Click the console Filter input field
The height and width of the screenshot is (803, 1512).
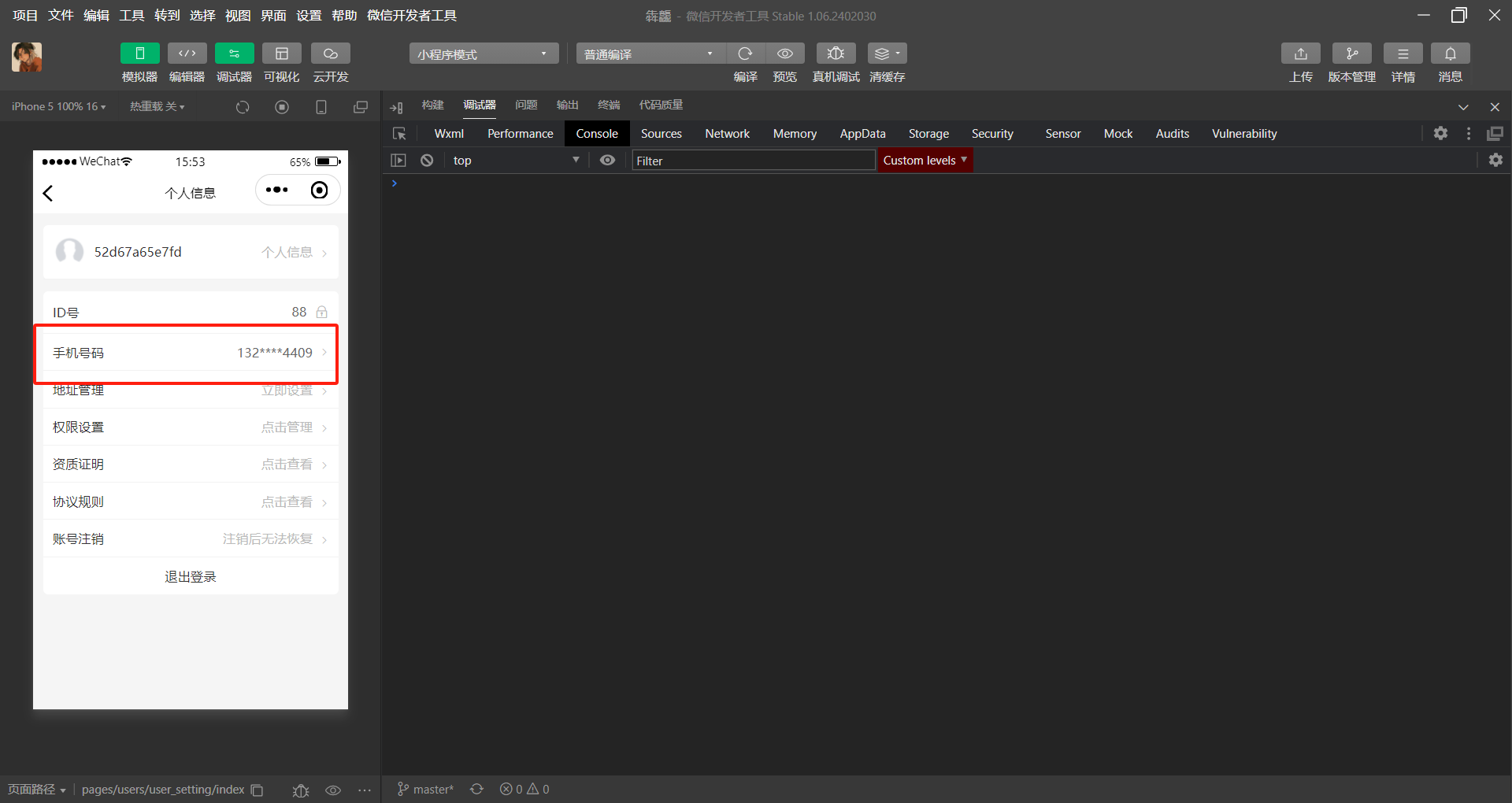point(754,161)
